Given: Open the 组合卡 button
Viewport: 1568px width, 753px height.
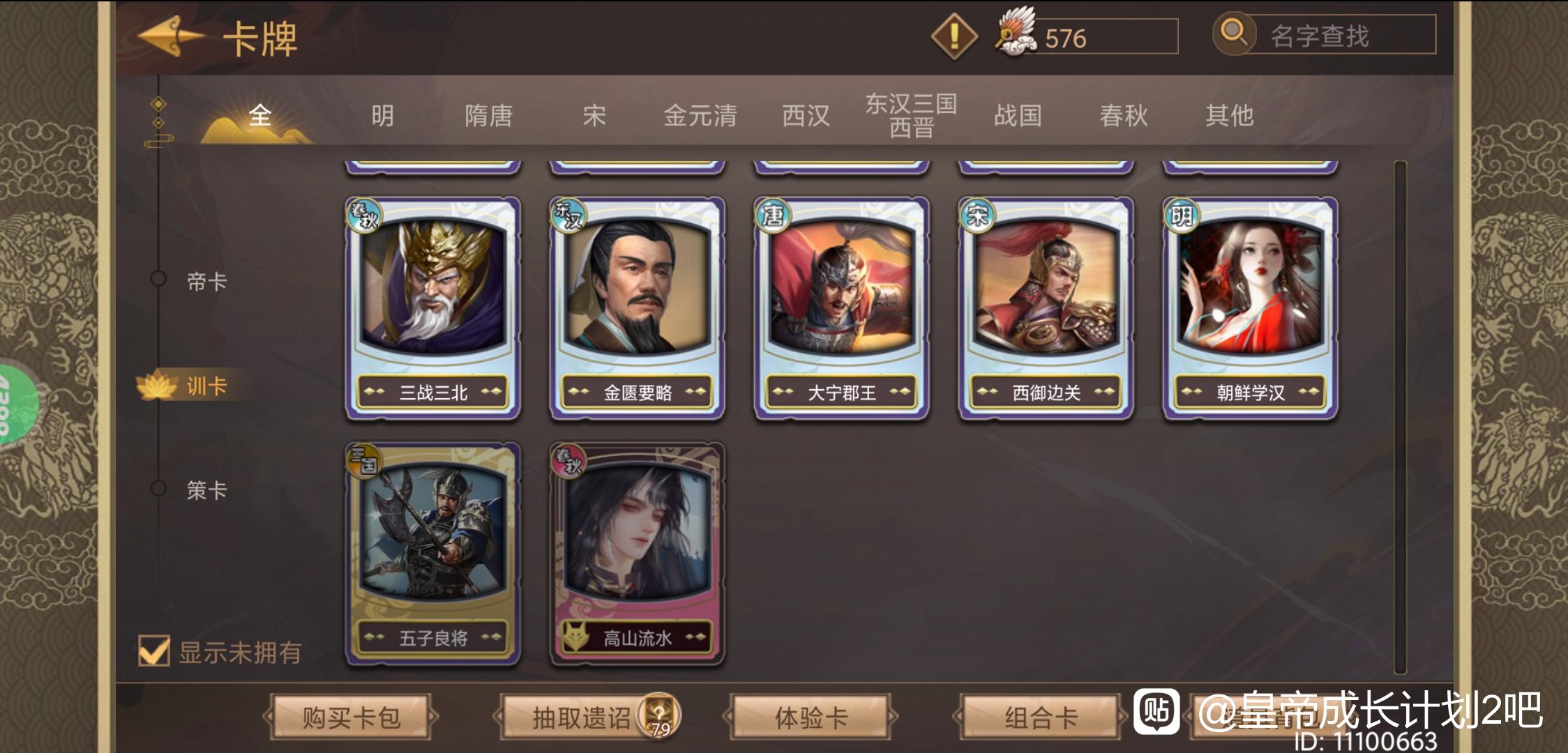Looking at the screenshot, I should pos(1041,717).
